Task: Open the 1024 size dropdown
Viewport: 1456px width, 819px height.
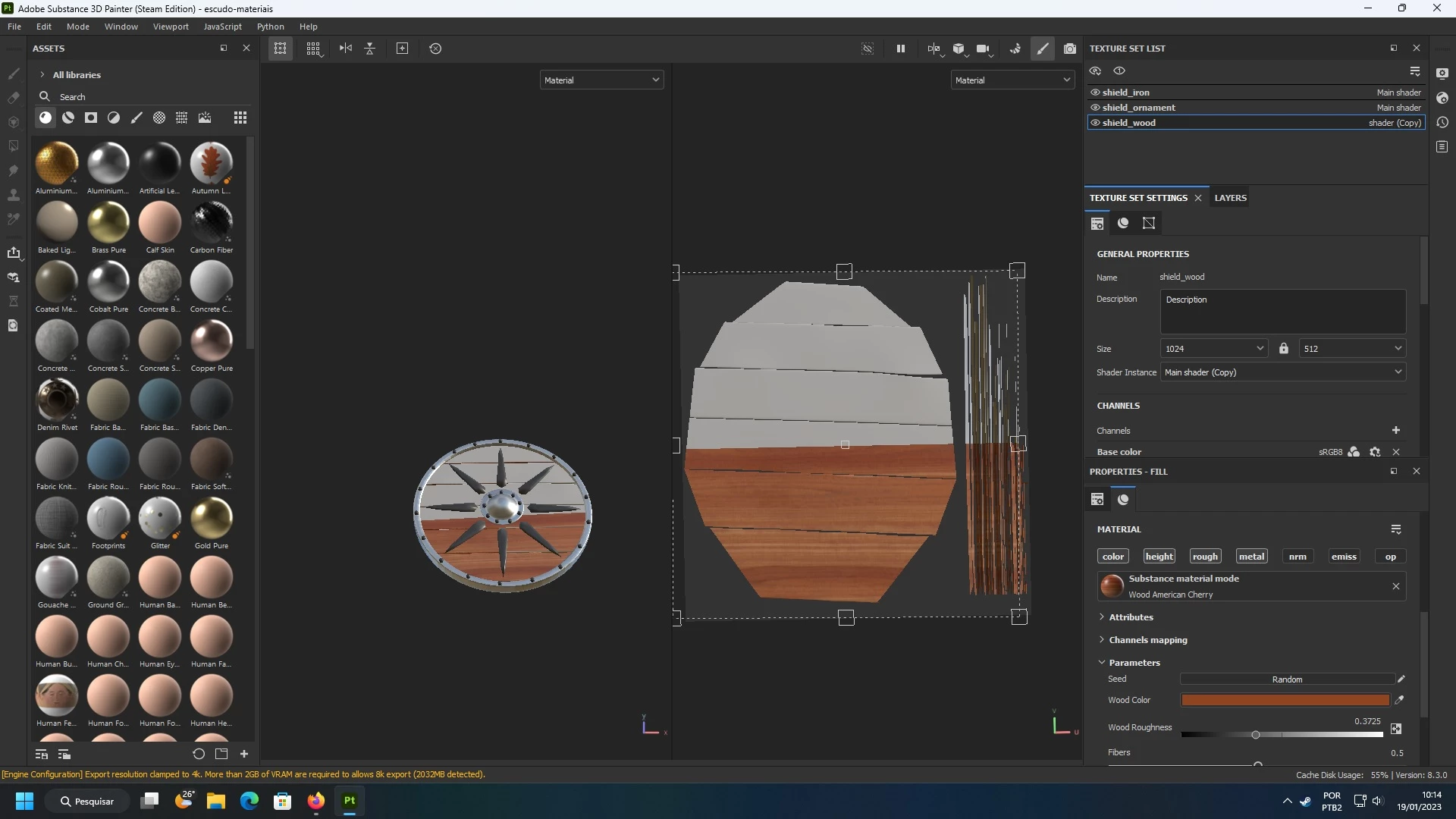Action: click(1213, 349)
